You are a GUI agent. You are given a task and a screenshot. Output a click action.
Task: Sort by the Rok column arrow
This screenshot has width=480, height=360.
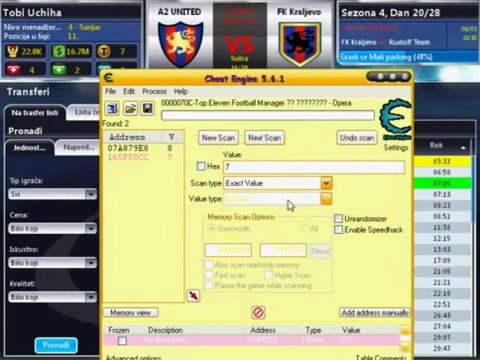coord(463,147)
